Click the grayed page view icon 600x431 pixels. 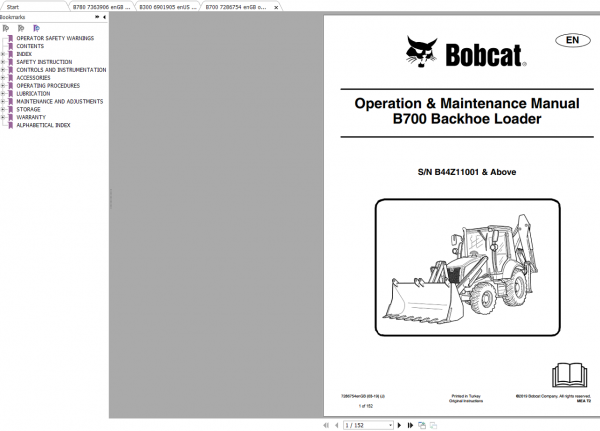[433, 425]
